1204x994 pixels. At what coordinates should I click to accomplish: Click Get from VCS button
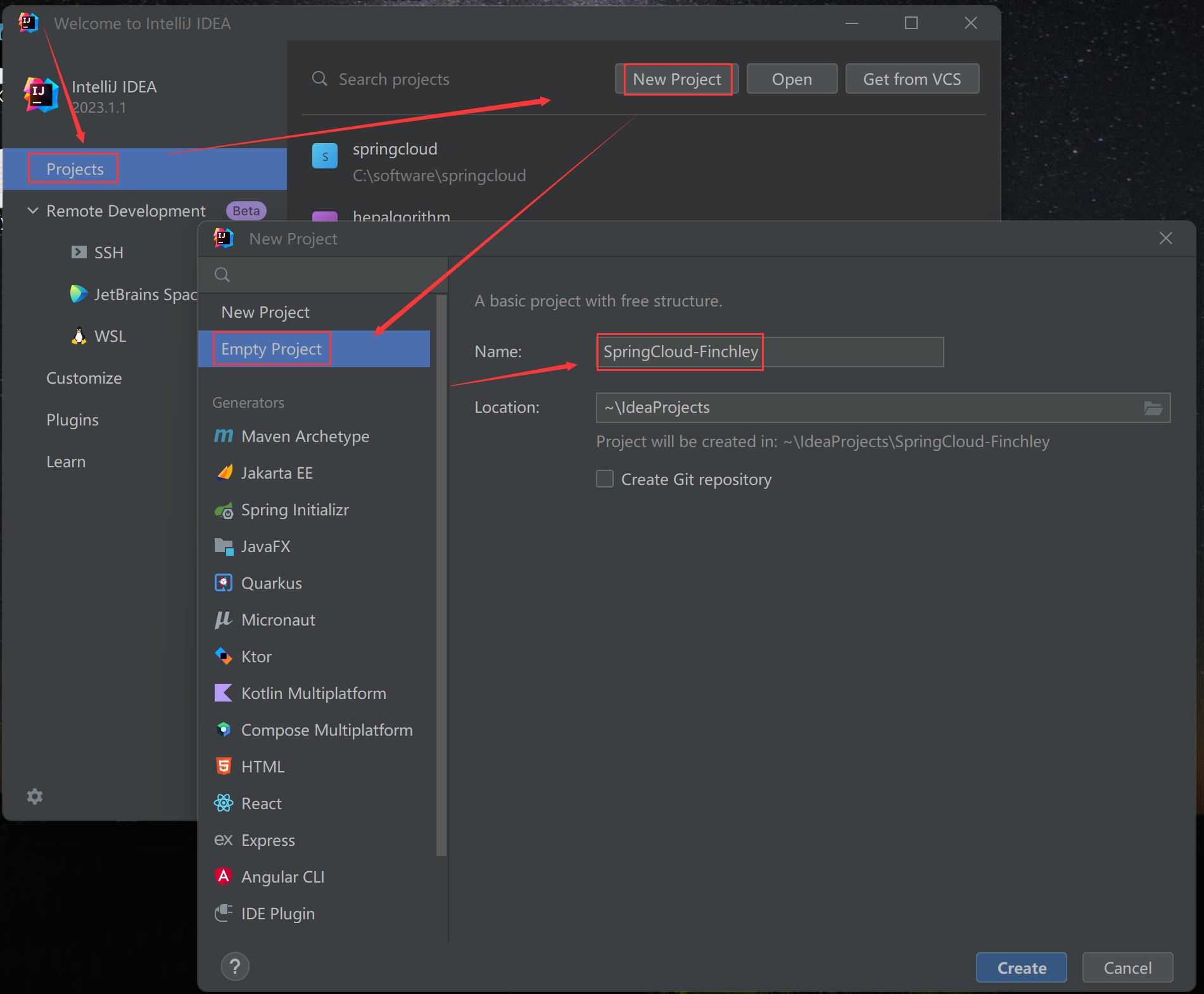point(912,79)
